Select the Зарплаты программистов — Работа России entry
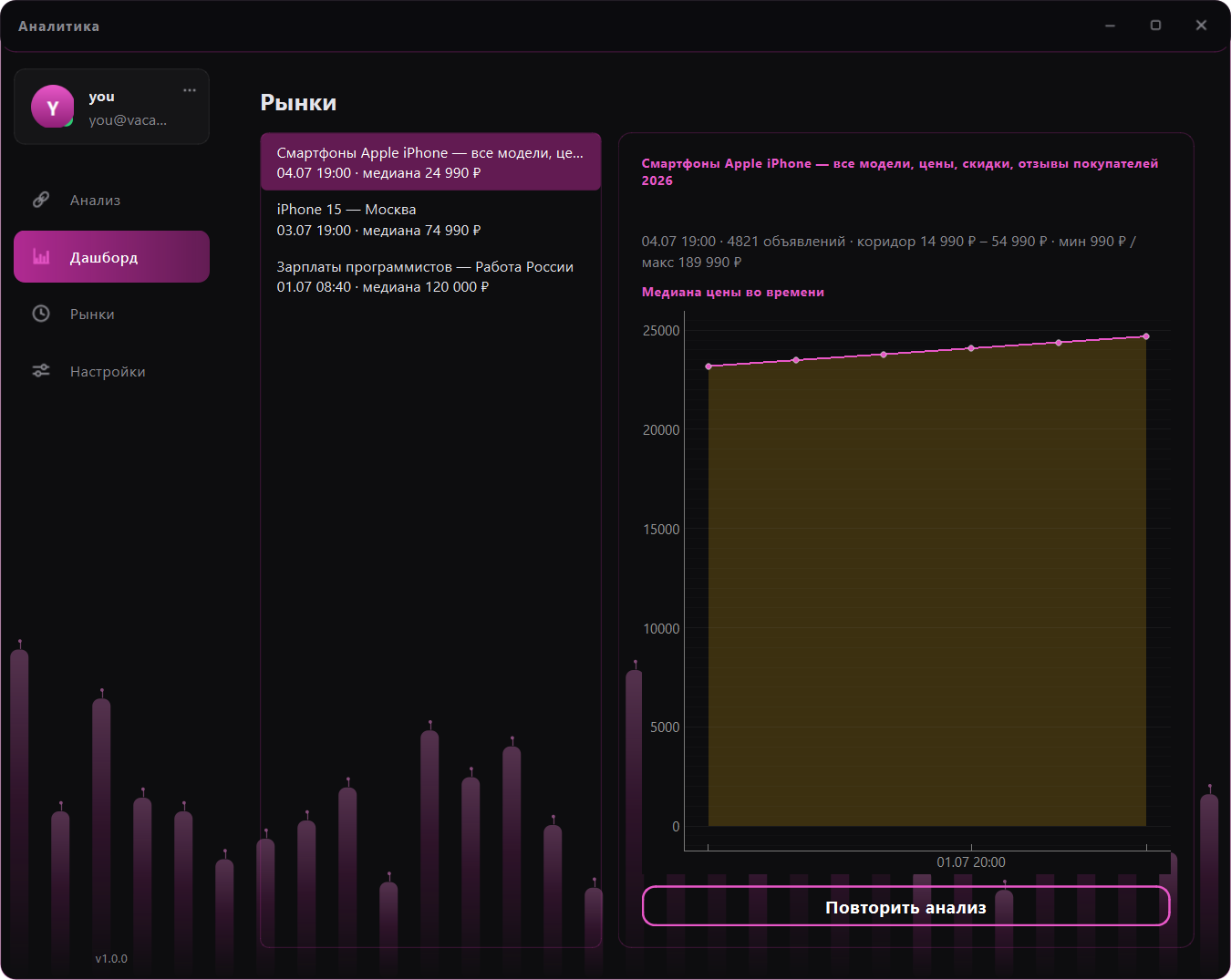Viewport: 1231px width, 980px height. [x=430, y=276]
